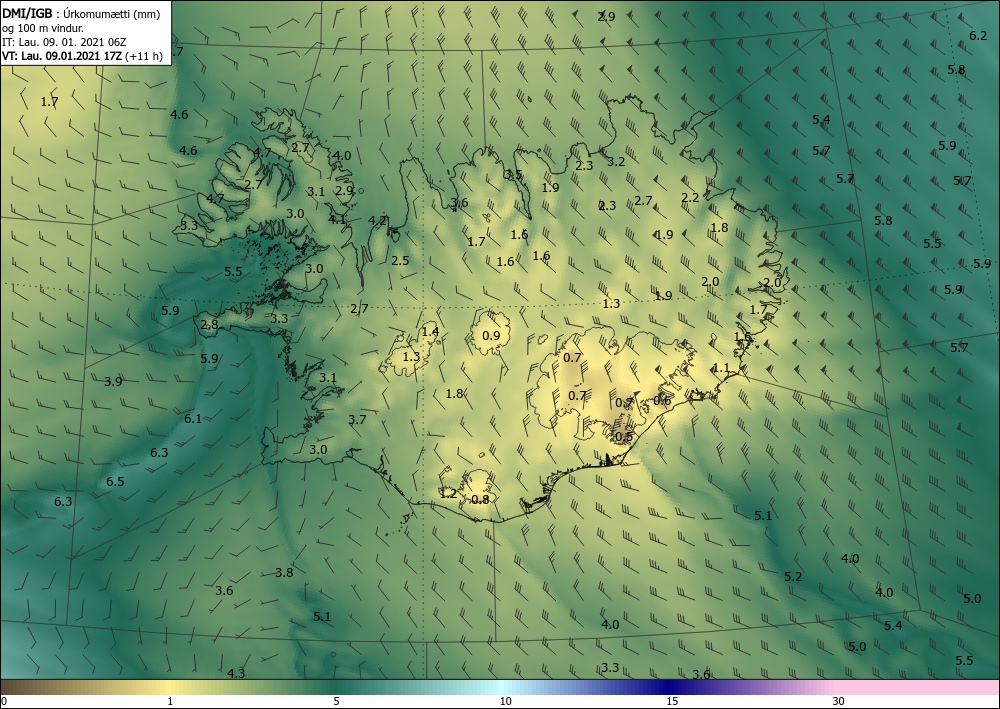Click the map value "6.2"
Viewport: 1000px width, 709px height.
click(978, 36)
